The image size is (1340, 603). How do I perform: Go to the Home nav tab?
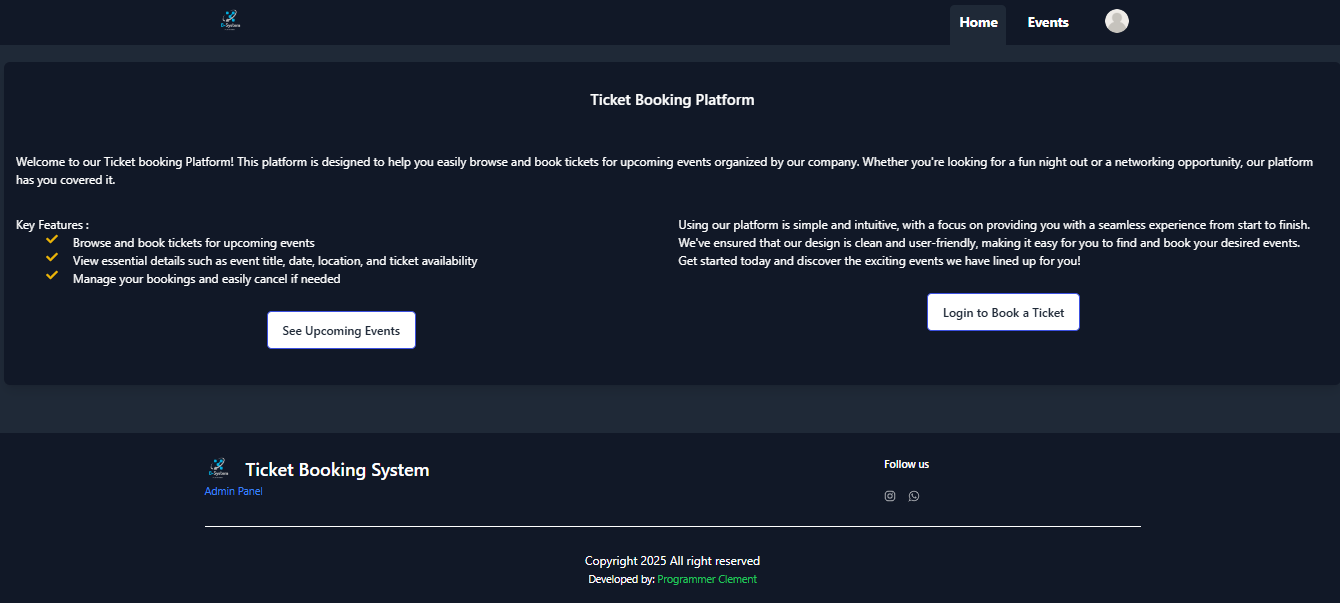tap(978, 23)
